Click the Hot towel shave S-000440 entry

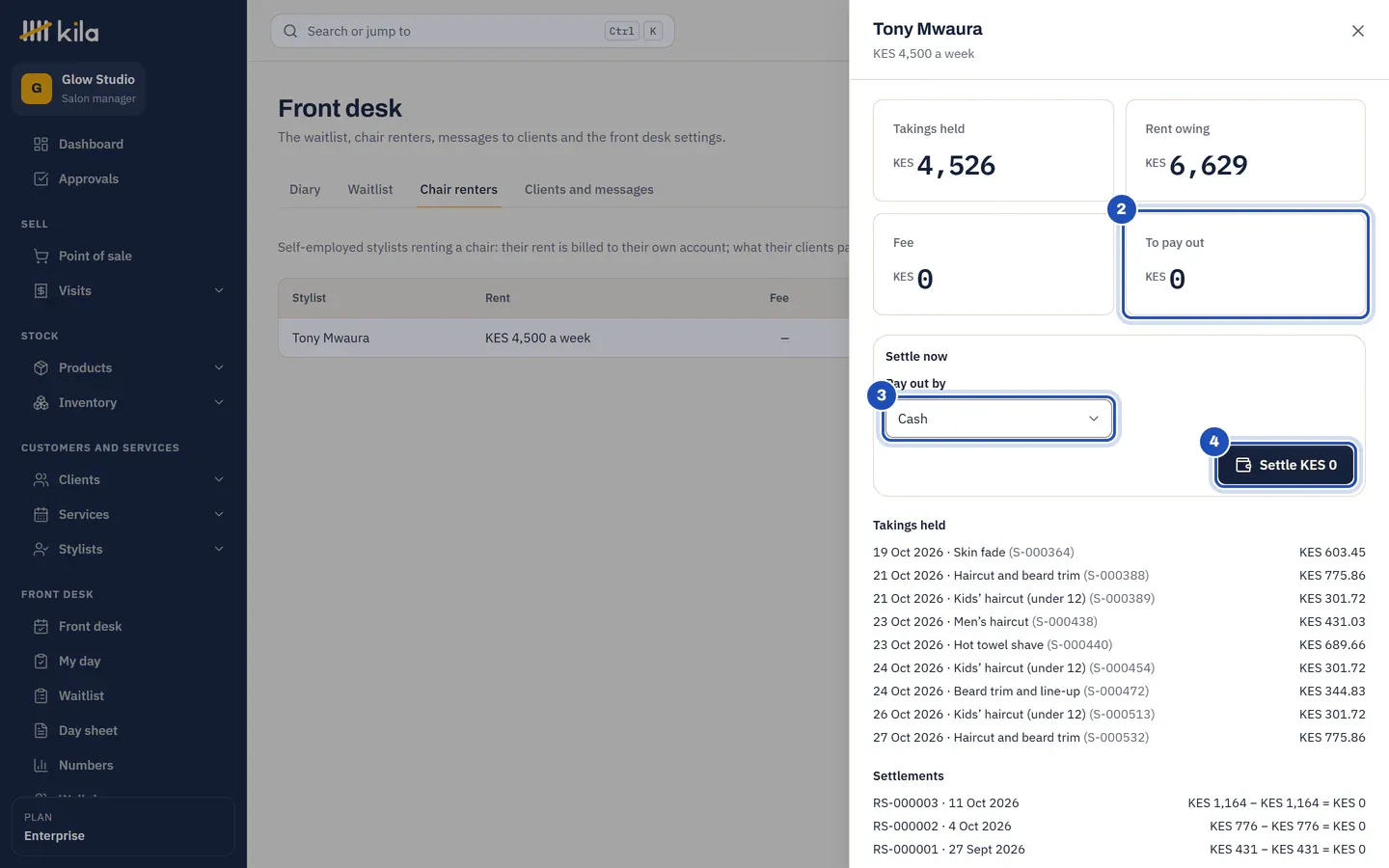point(1119,645)
